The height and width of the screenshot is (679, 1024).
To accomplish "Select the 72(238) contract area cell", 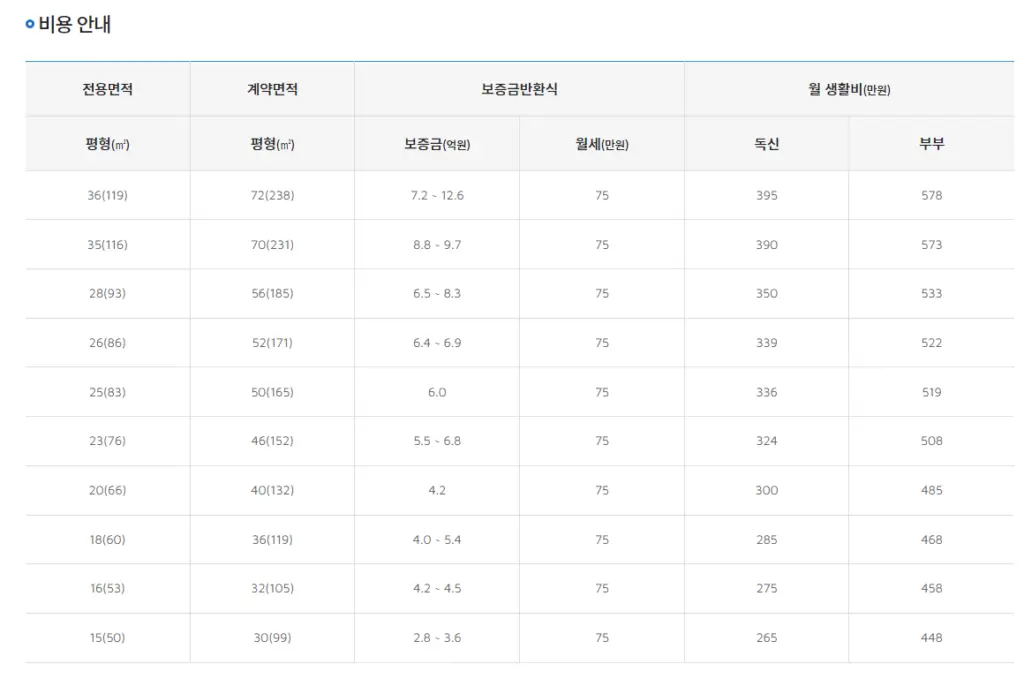I will 272,195.
